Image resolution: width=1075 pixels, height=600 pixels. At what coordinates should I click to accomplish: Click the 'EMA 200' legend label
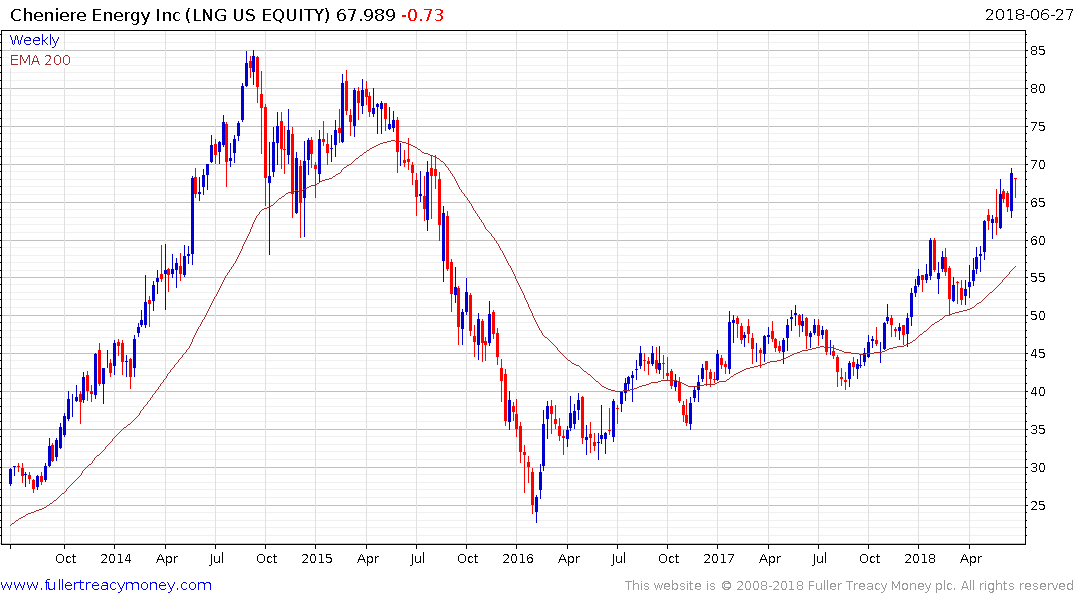pyautogui.click(x=40, y=60)
